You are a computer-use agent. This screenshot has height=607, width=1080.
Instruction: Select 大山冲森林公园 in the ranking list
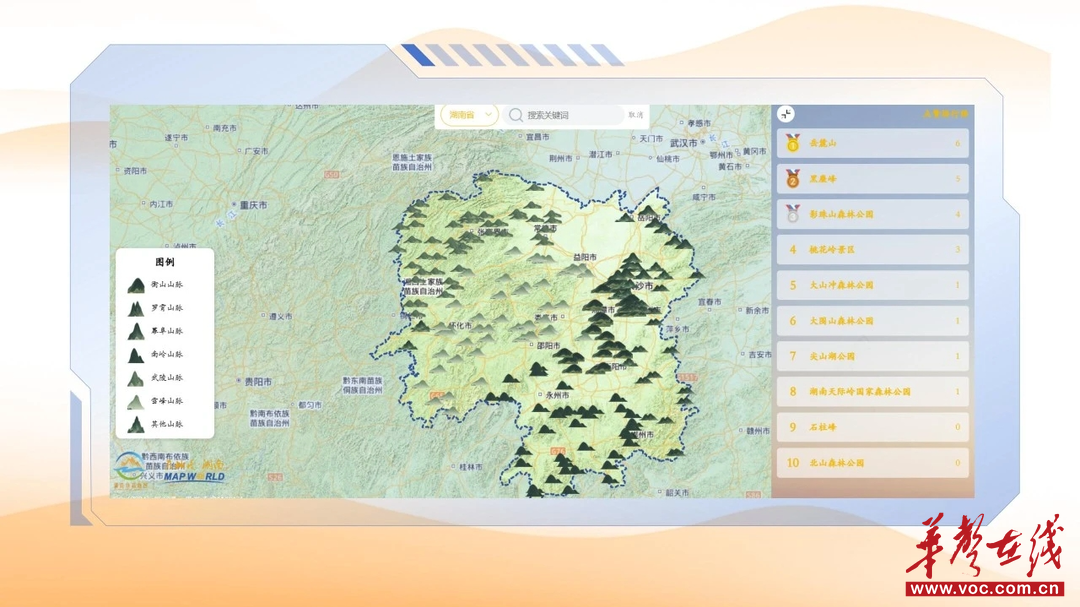[x=873, y=285]
